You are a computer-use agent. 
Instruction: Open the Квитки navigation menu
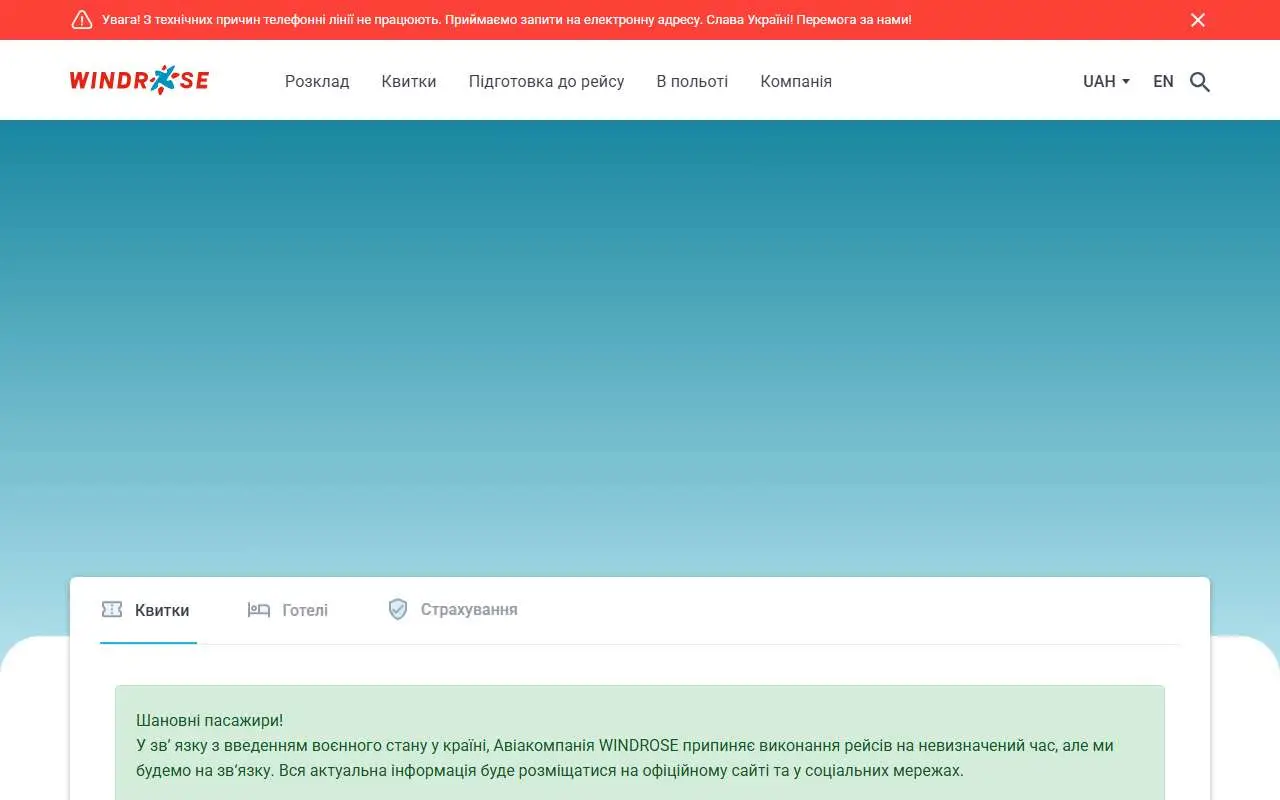tap(409, 82)
